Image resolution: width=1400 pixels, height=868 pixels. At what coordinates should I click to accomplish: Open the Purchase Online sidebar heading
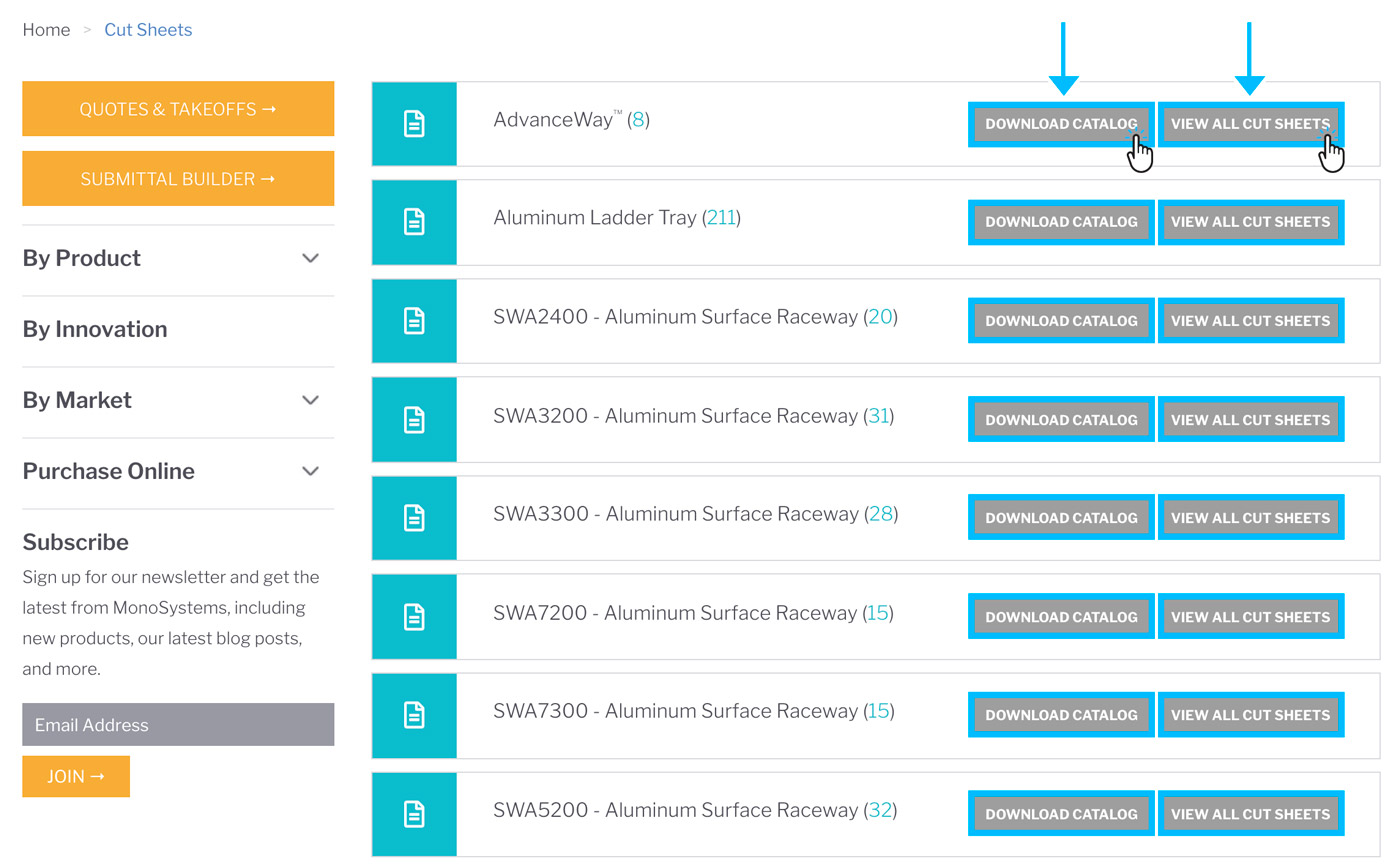[109, 471]
